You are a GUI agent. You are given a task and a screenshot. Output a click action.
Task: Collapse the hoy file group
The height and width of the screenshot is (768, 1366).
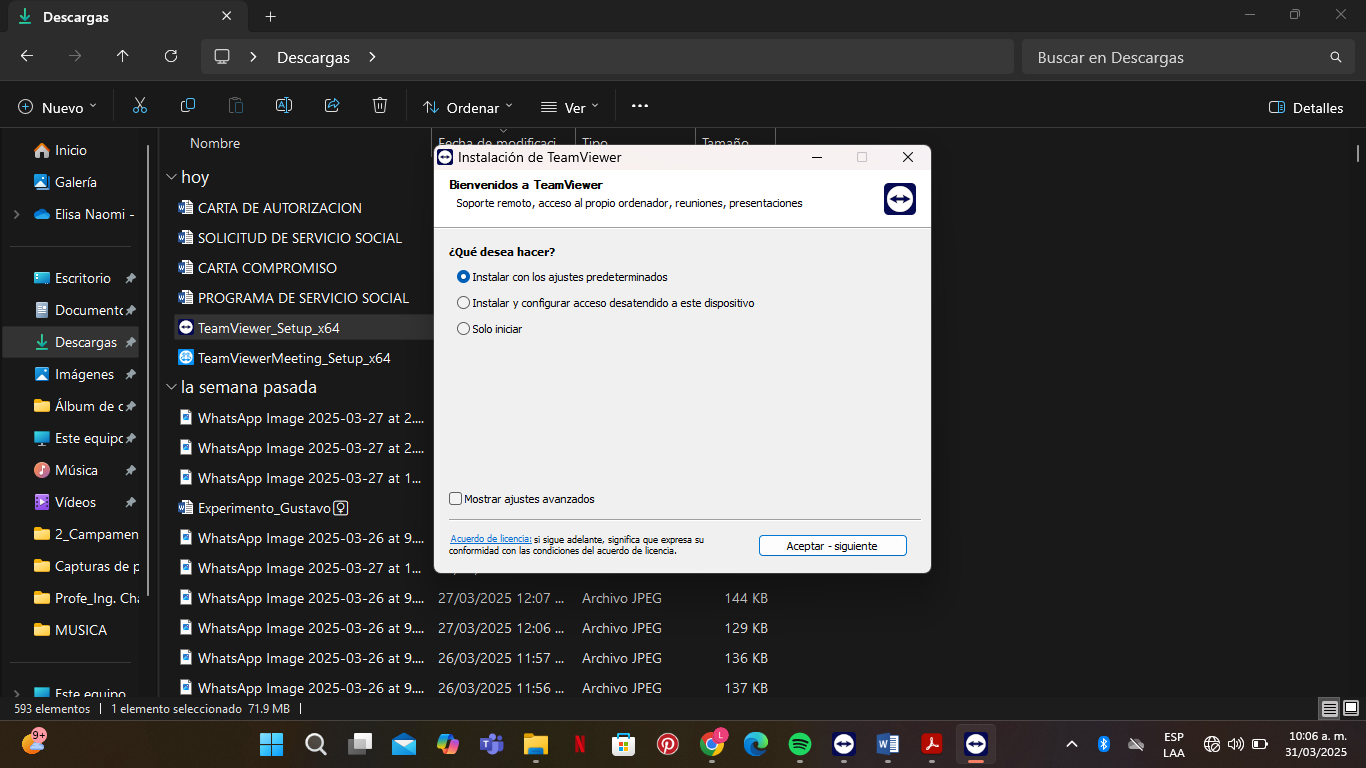point(171,178)
